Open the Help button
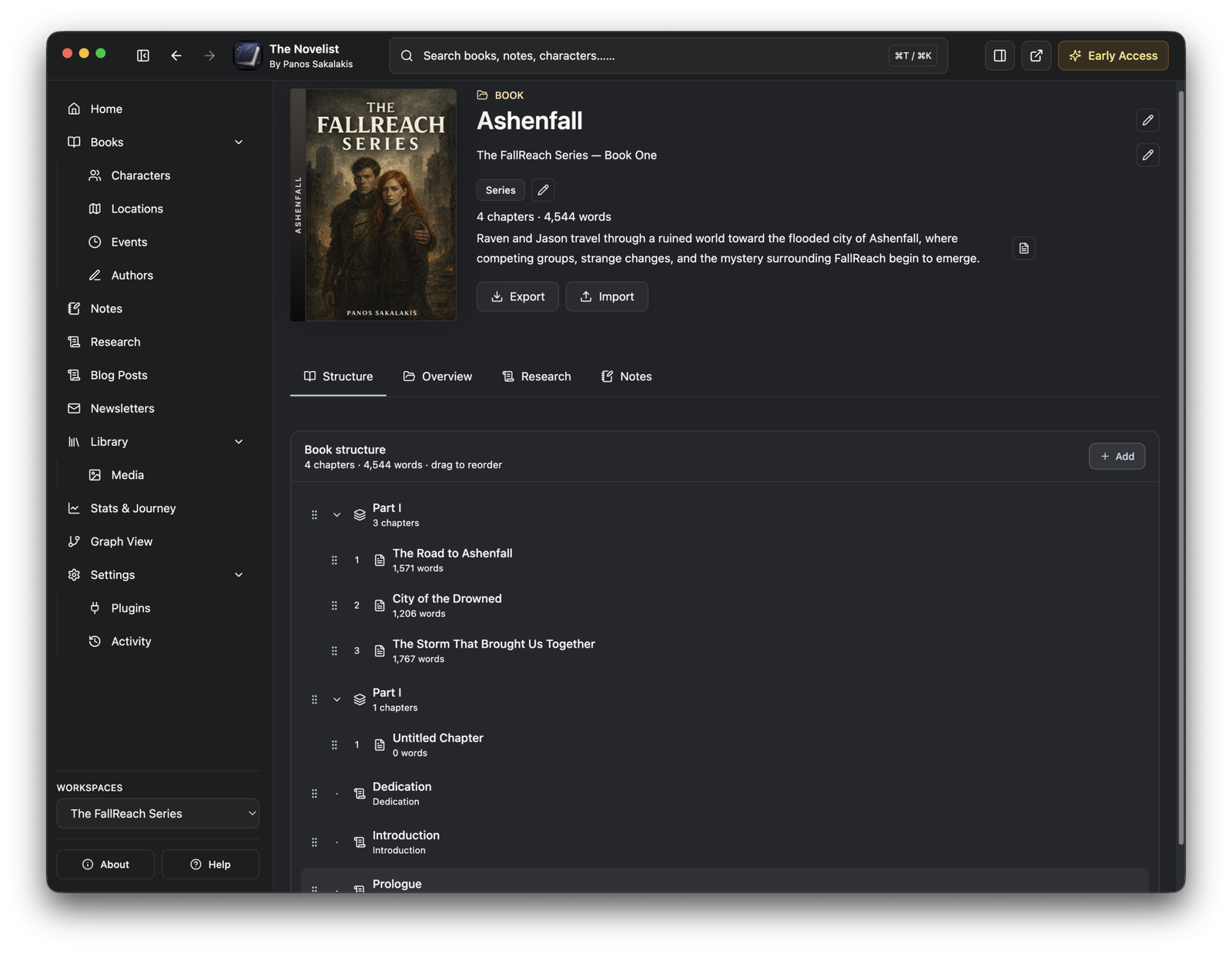 coord(210,865)
